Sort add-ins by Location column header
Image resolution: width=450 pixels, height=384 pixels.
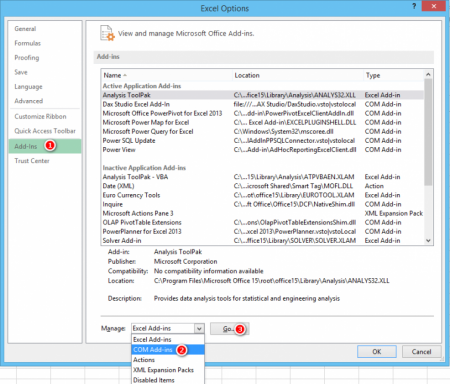tap(298, 76)
